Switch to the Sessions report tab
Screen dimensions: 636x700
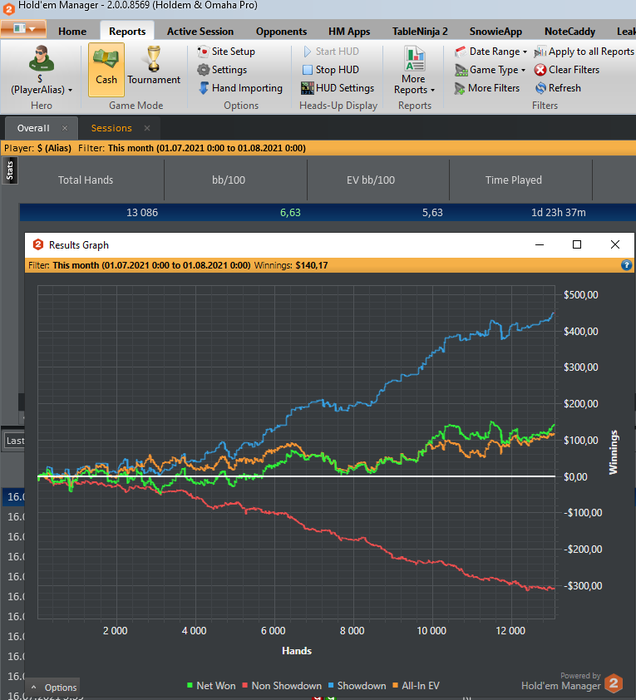coord(111,128)
